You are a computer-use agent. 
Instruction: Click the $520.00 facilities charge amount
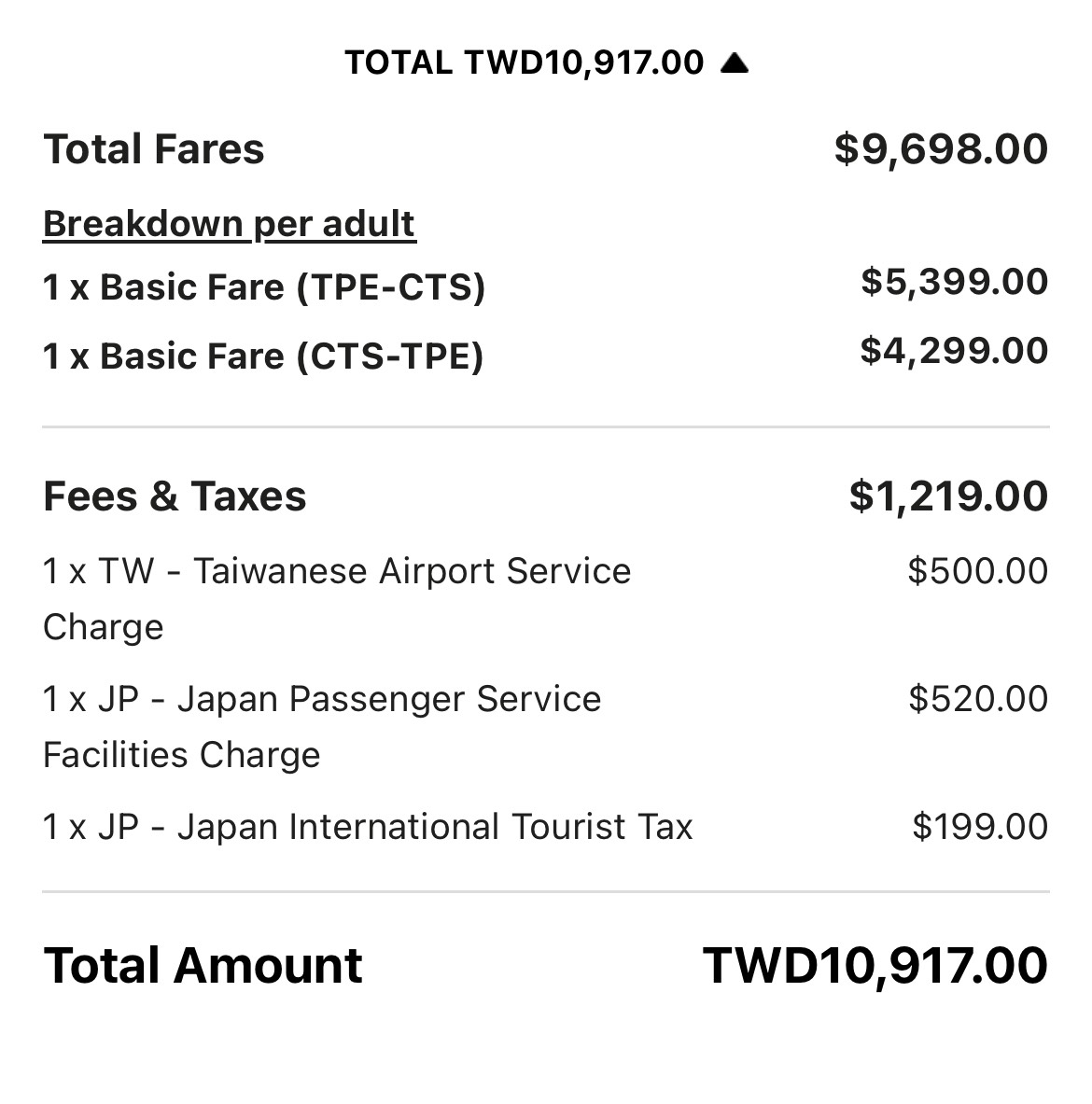pos(978,699)
